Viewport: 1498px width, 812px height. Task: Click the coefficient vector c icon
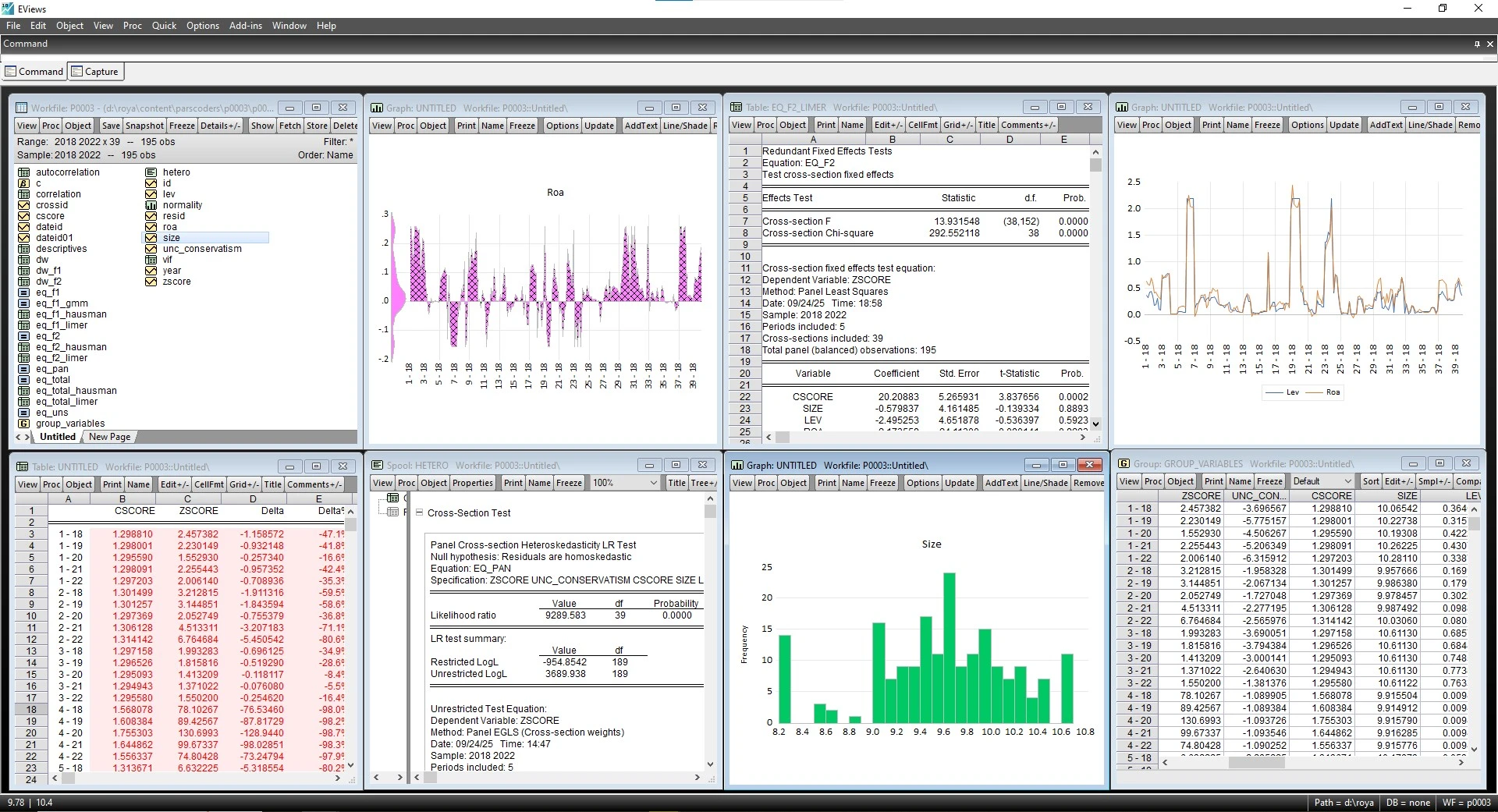click(x=23, y=183)
